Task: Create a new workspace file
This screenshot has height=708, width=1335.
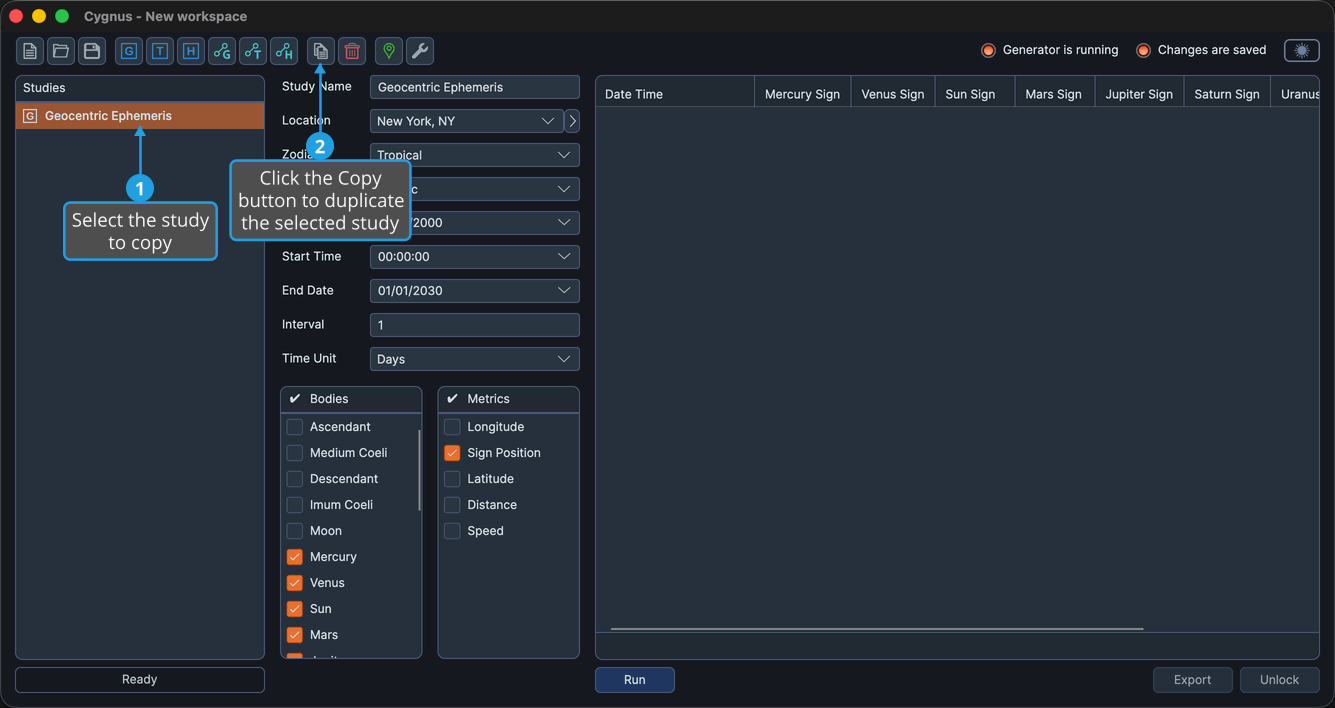Action: pos(30,51)
